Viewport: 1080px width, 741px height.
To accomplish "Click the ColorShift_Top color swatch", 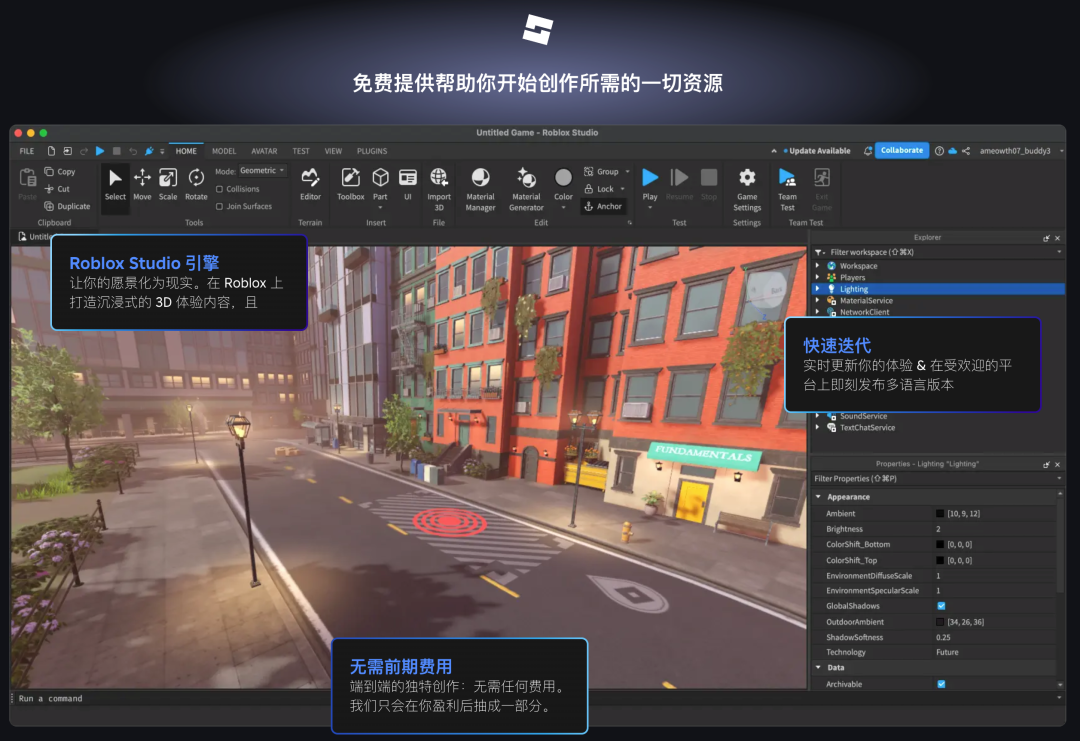I will coord(940,561).
